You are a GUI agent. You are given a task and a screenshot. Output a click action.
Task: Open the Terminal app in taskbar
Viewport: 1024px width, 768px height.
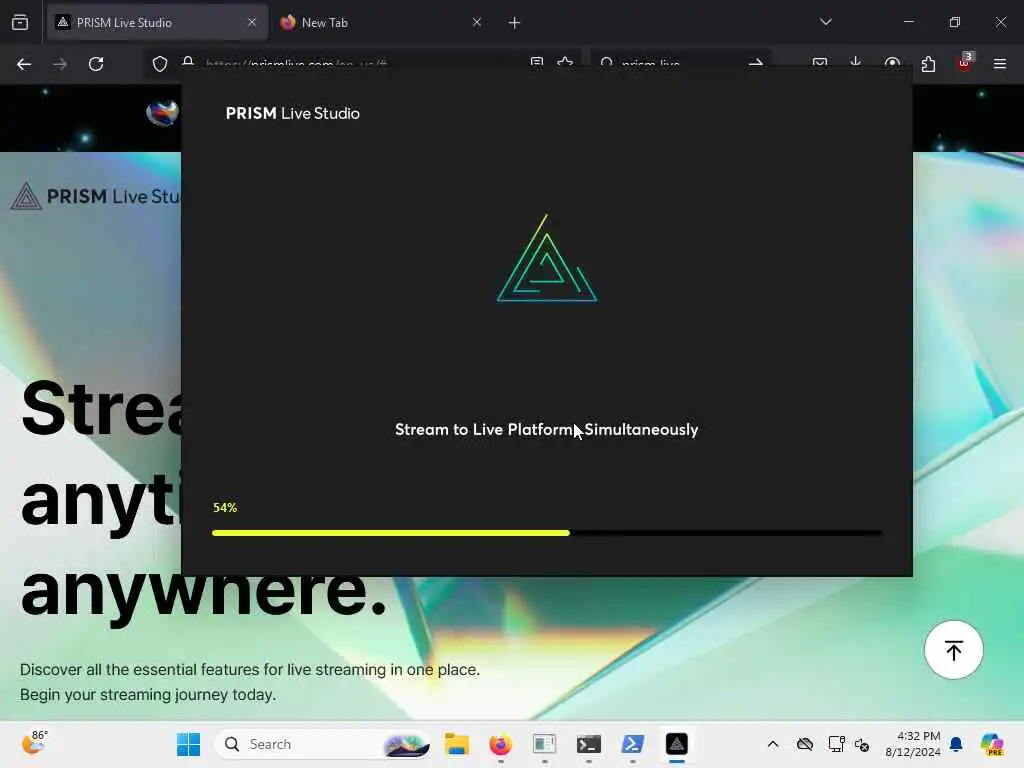click(588, 744)
